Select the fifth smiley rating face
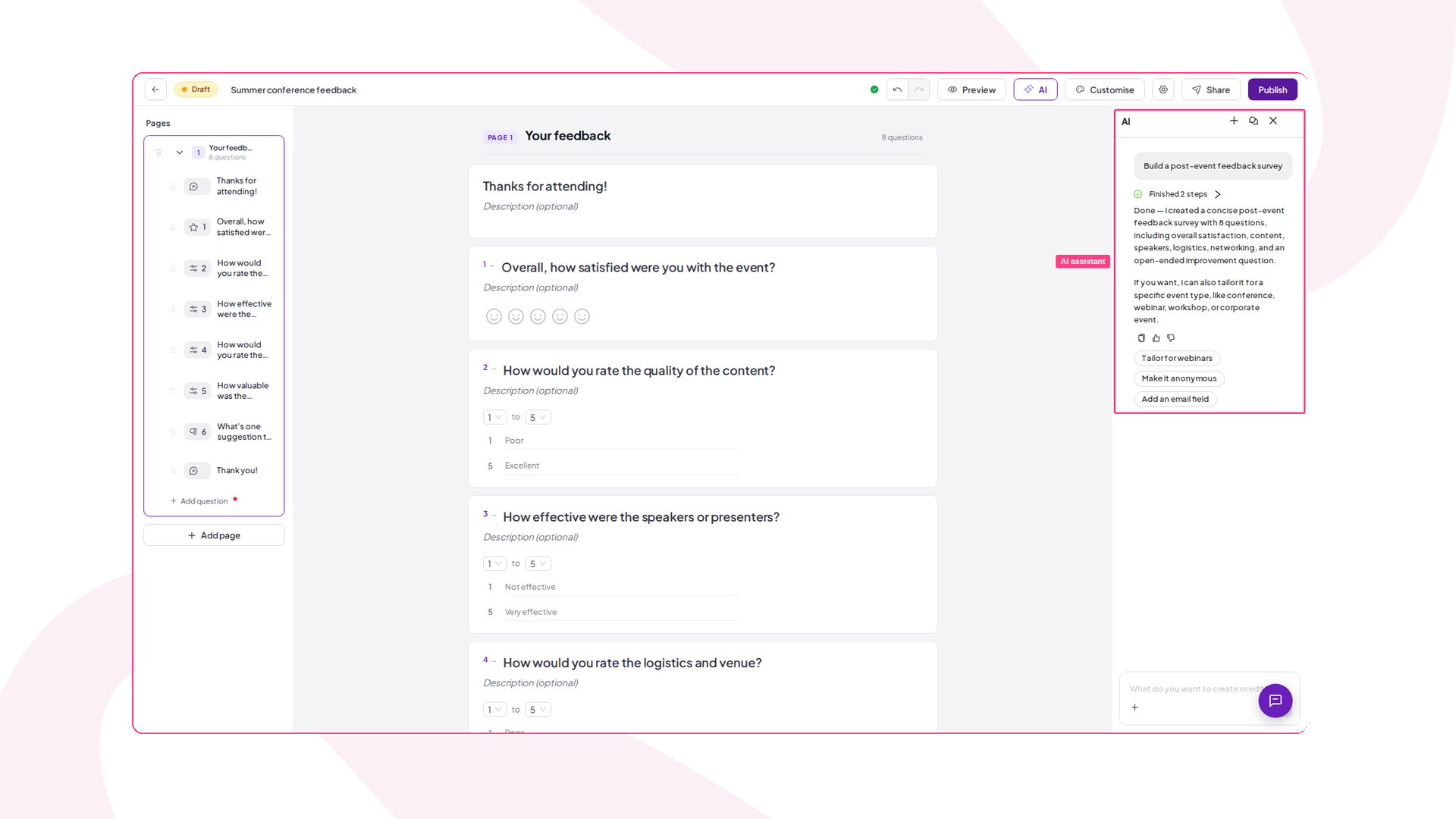Screen dimensions: 1456x819 click(582, 316)
